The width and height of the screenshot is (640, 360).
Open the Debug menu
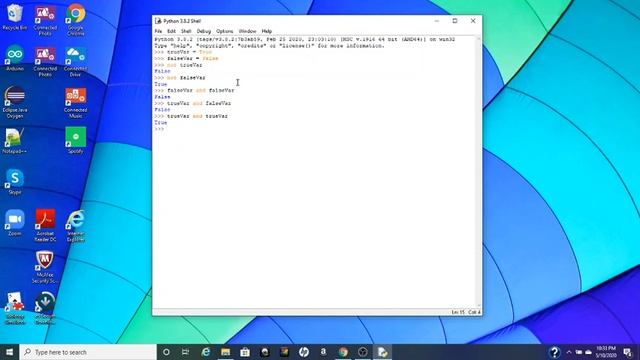[x=204, y=31]
